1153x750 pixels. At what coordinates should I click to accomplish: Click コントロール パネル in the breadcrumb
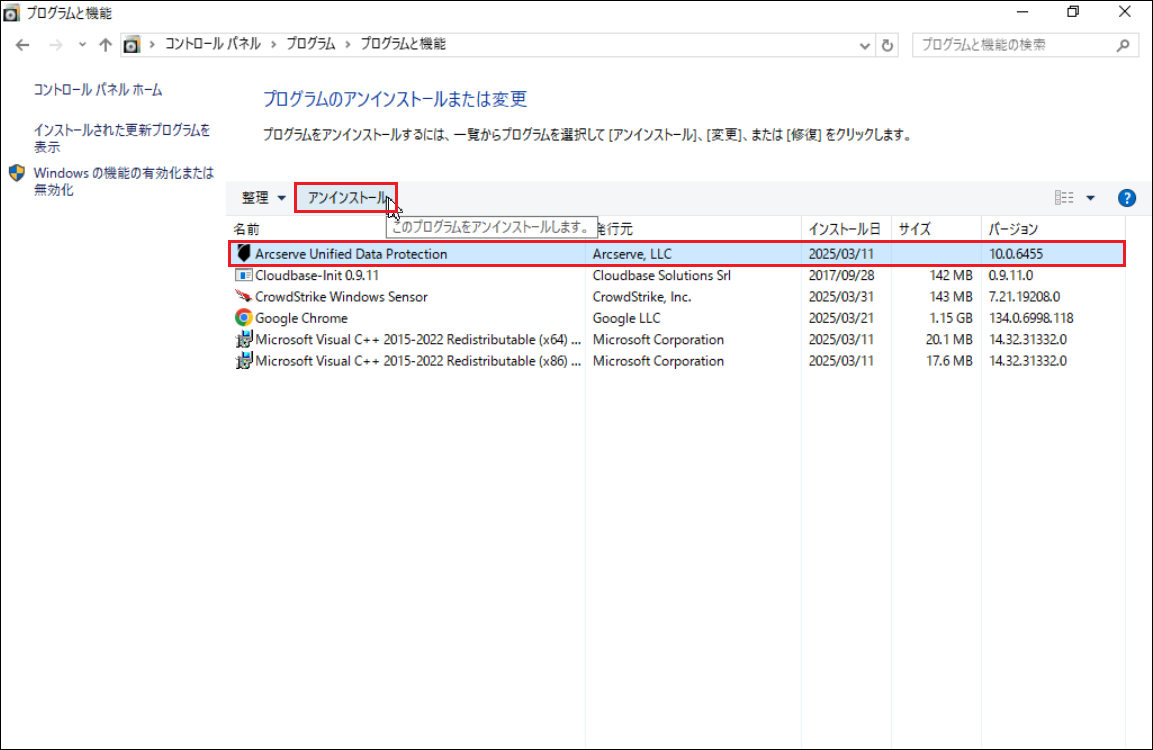click(213, 44)
